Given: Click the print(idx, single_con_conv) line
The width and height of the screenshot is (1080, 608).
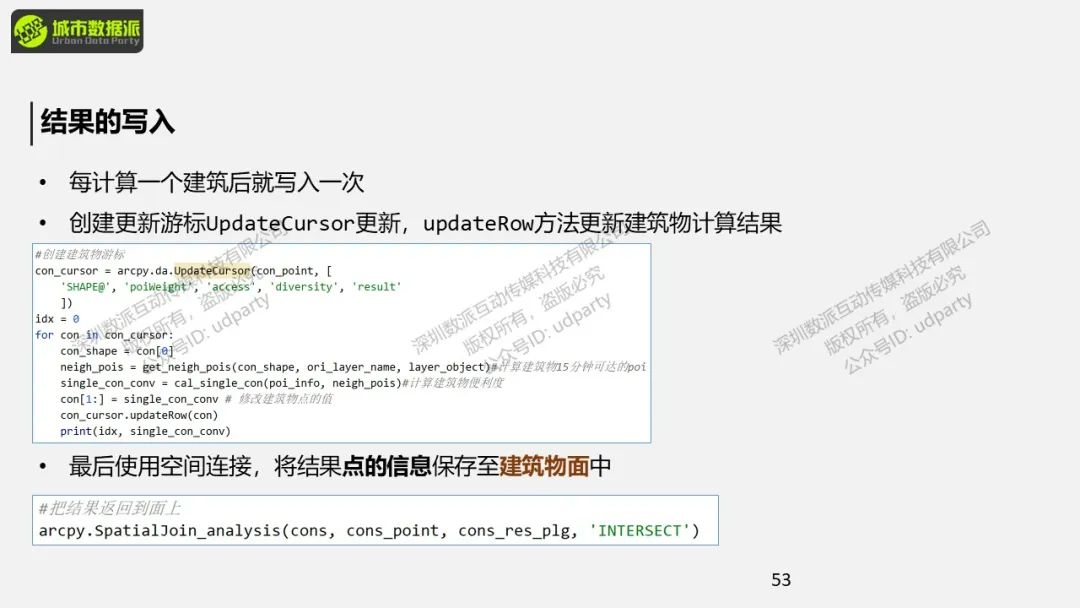Looking at the screenshot, I should (145, 431).
